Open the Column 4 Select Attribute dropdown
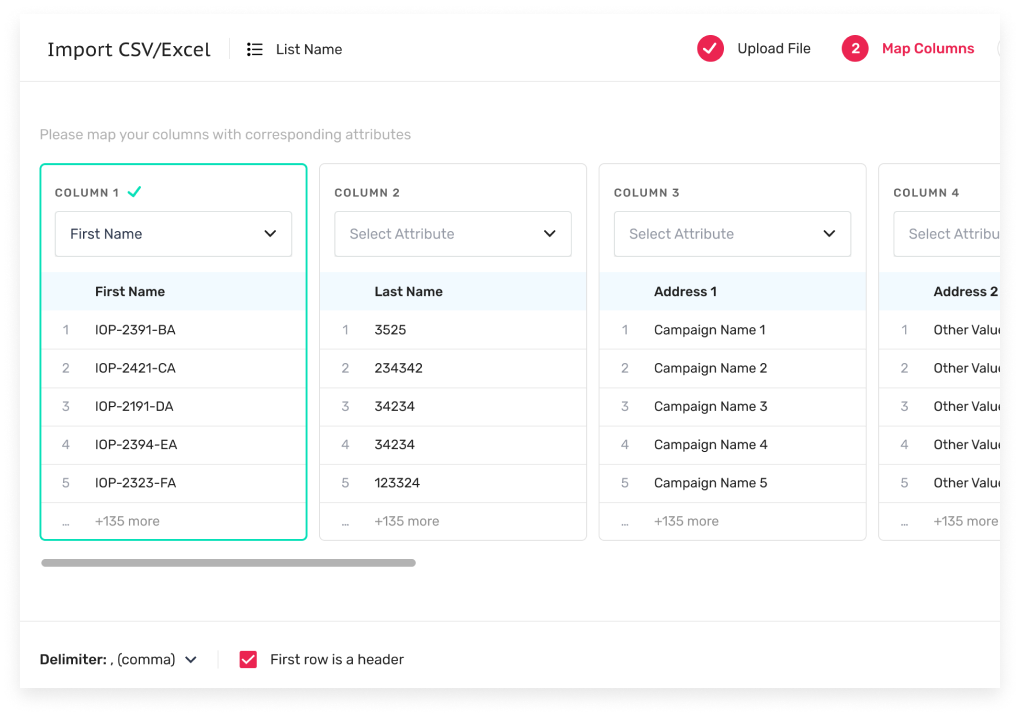1020x716 pixels. pos(946,233)
